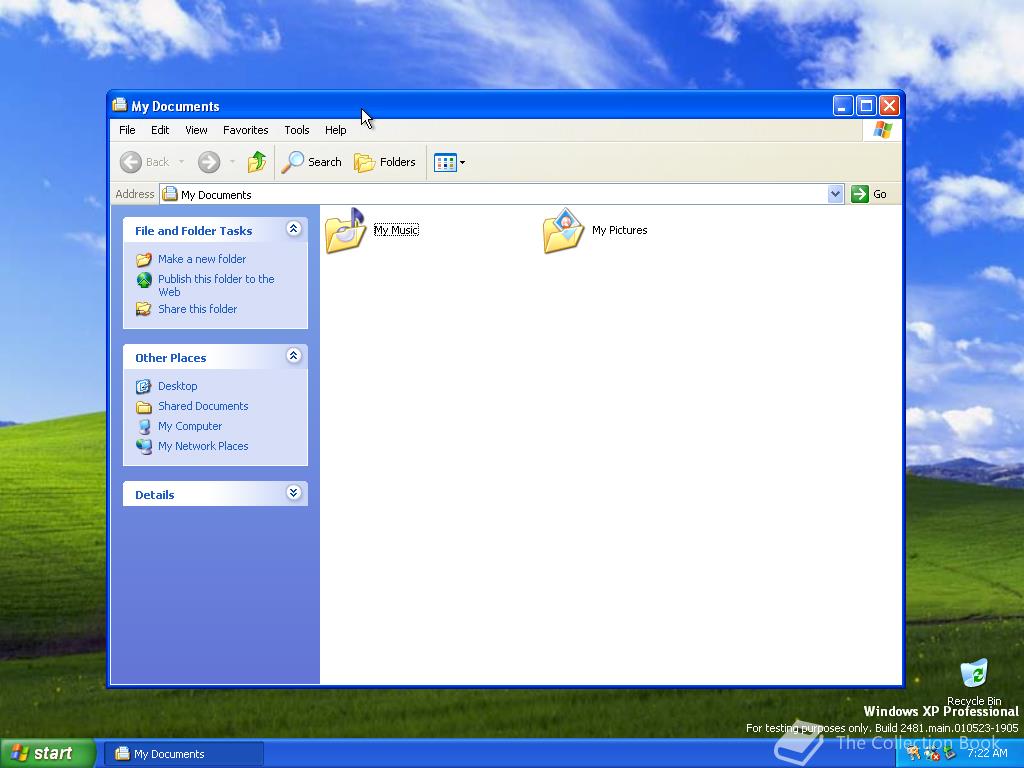
Task: Go to Desktop from Other Places
Action: click(178, 386)
